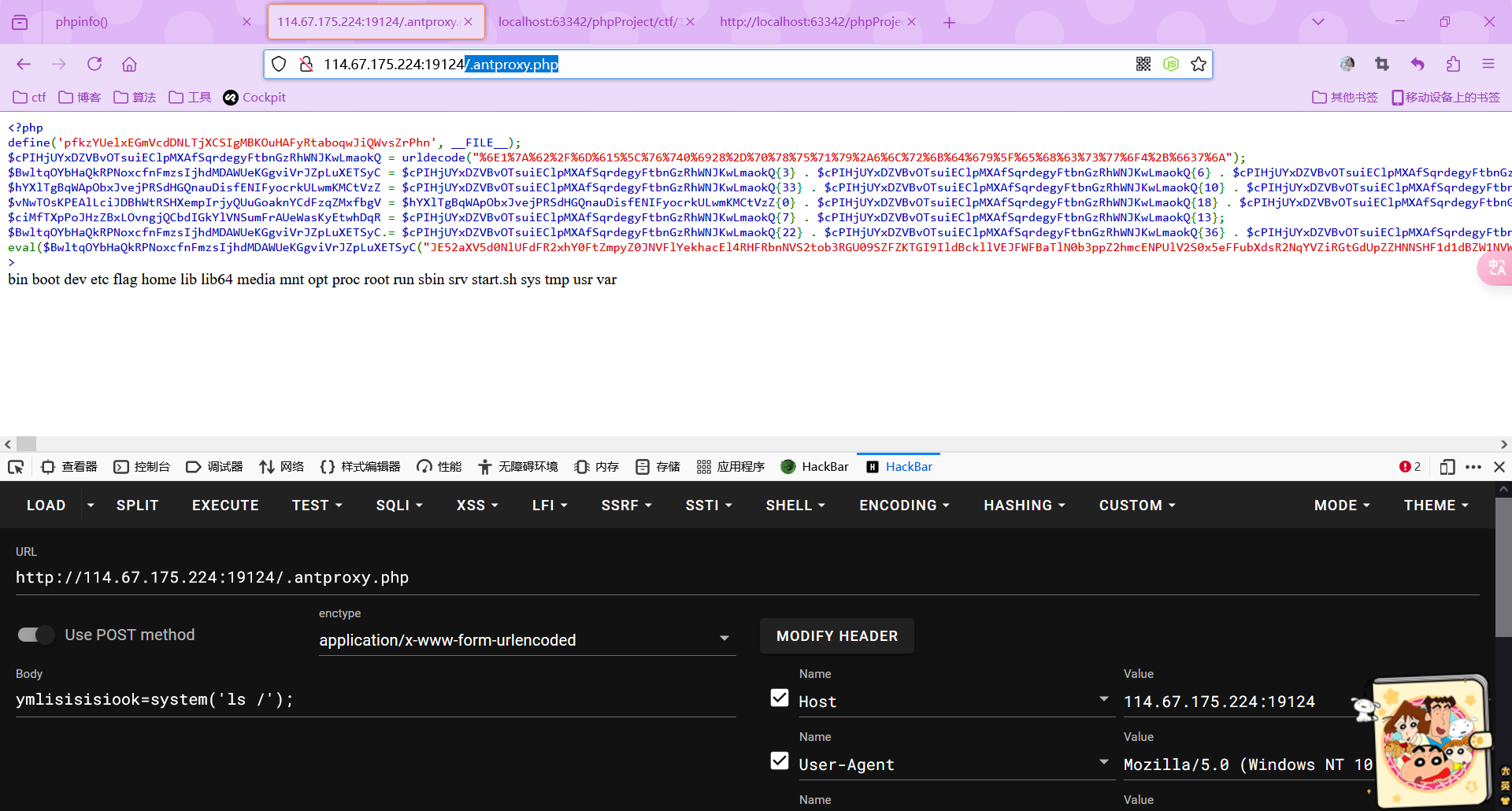This screenshot has width=1512, height=811.
Task: Open the QR code icon in address bar
Action: coord(1143,64)
